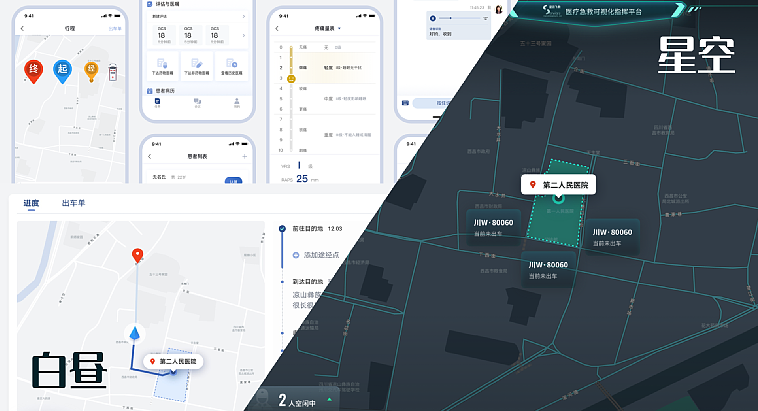758x411 pixels.
Task: Open the third GCS 18 score card
Action: tap(215, 35)
